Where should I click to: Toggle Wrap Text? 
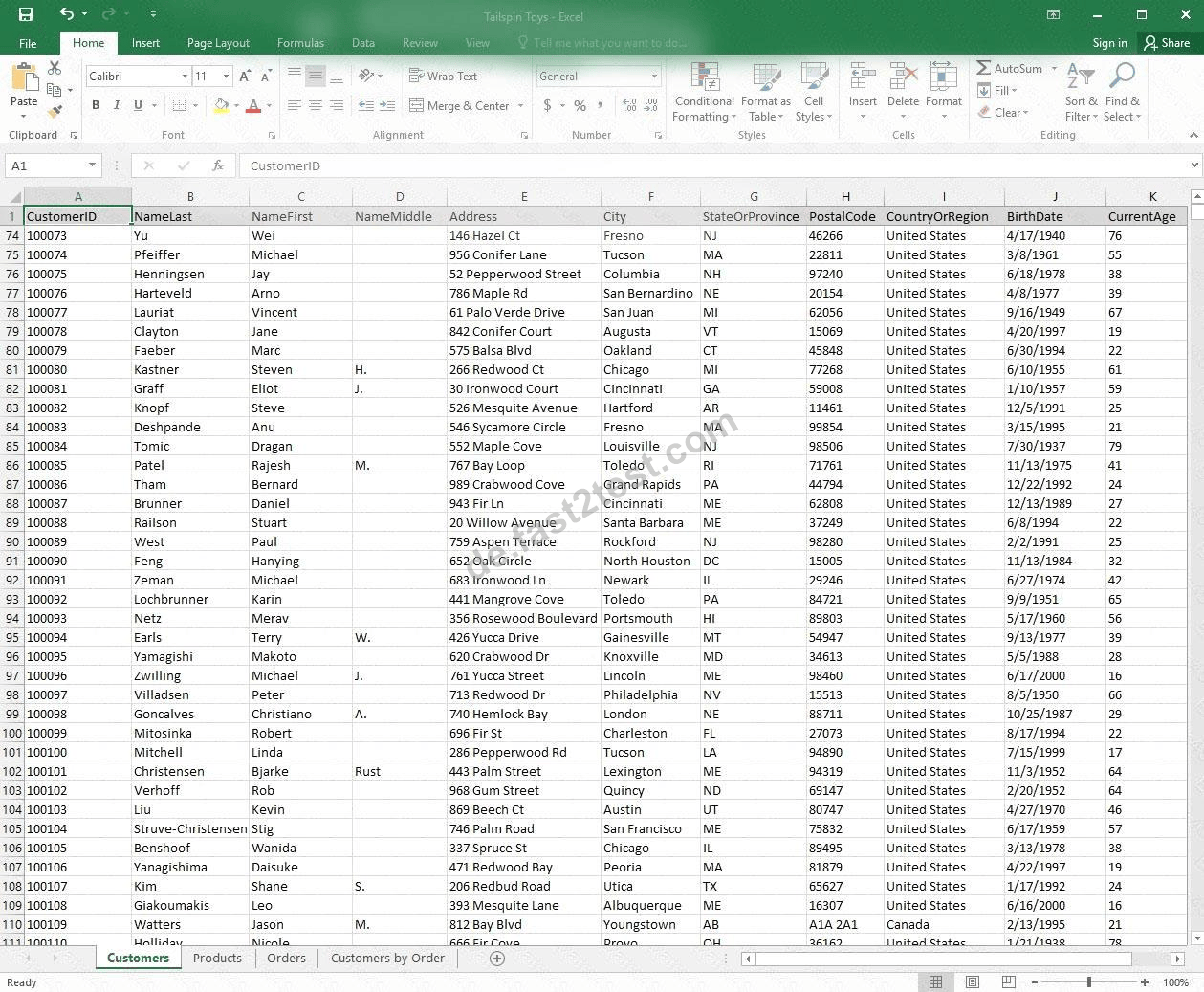pyautogui.click(x=443, y=77)
